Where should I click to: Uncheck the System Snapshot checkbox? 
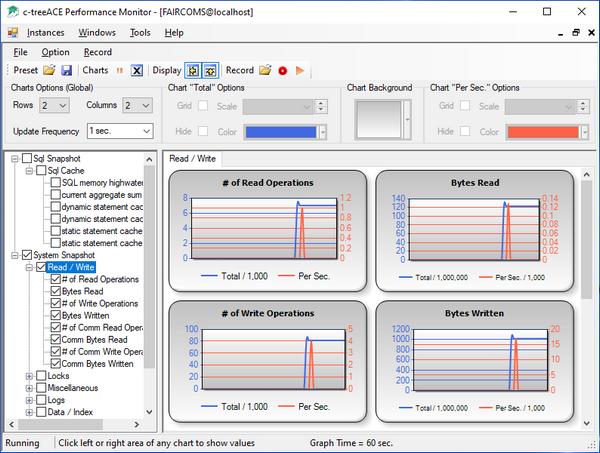pos(27,255)
